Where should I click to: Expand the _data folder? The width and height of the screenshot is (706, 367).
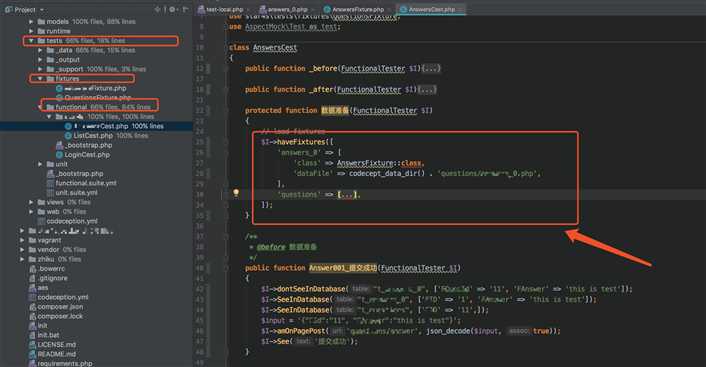point(40,50)
